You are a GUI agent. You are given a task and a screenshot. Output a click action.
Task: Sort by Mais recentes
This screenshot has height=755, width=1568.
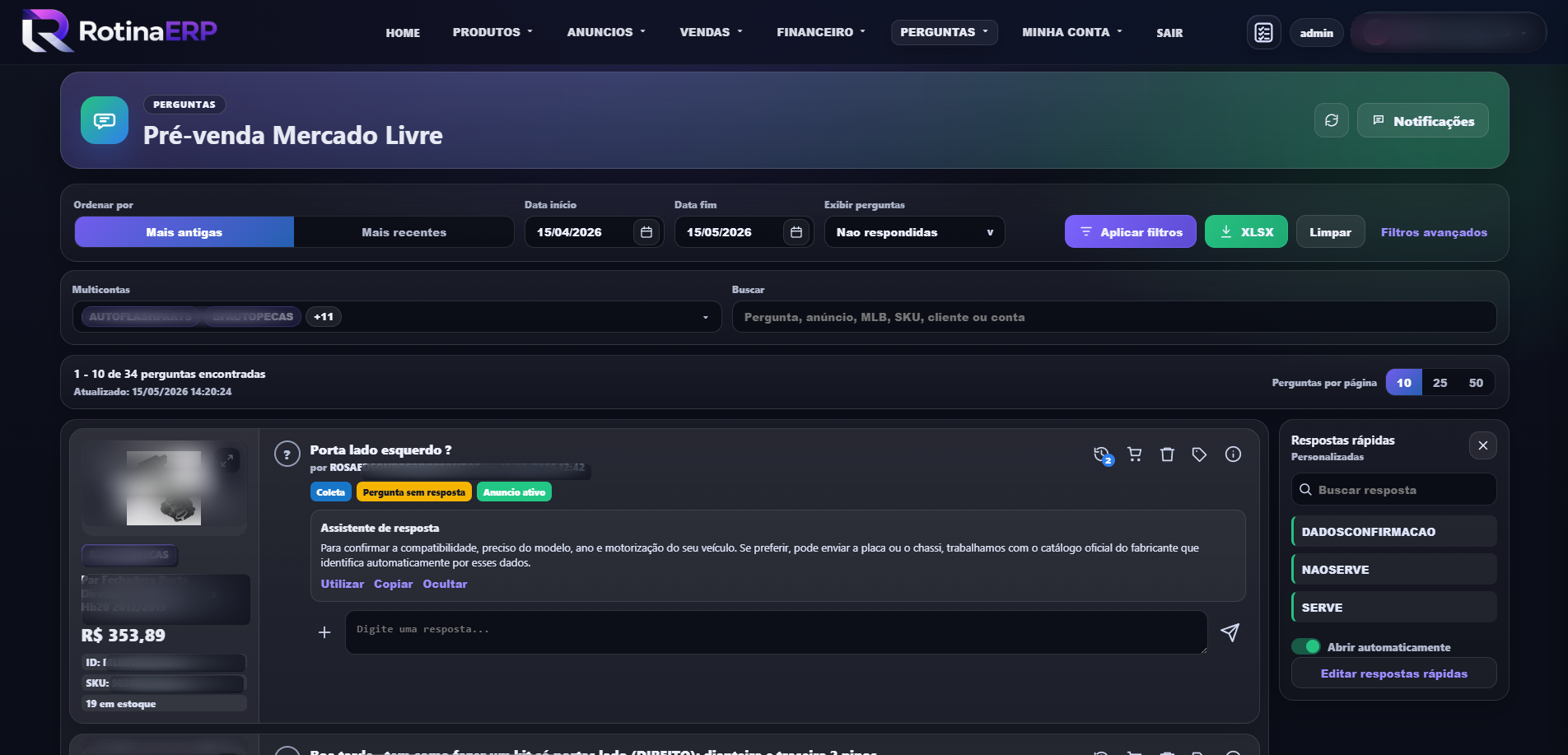click(404, 232)
